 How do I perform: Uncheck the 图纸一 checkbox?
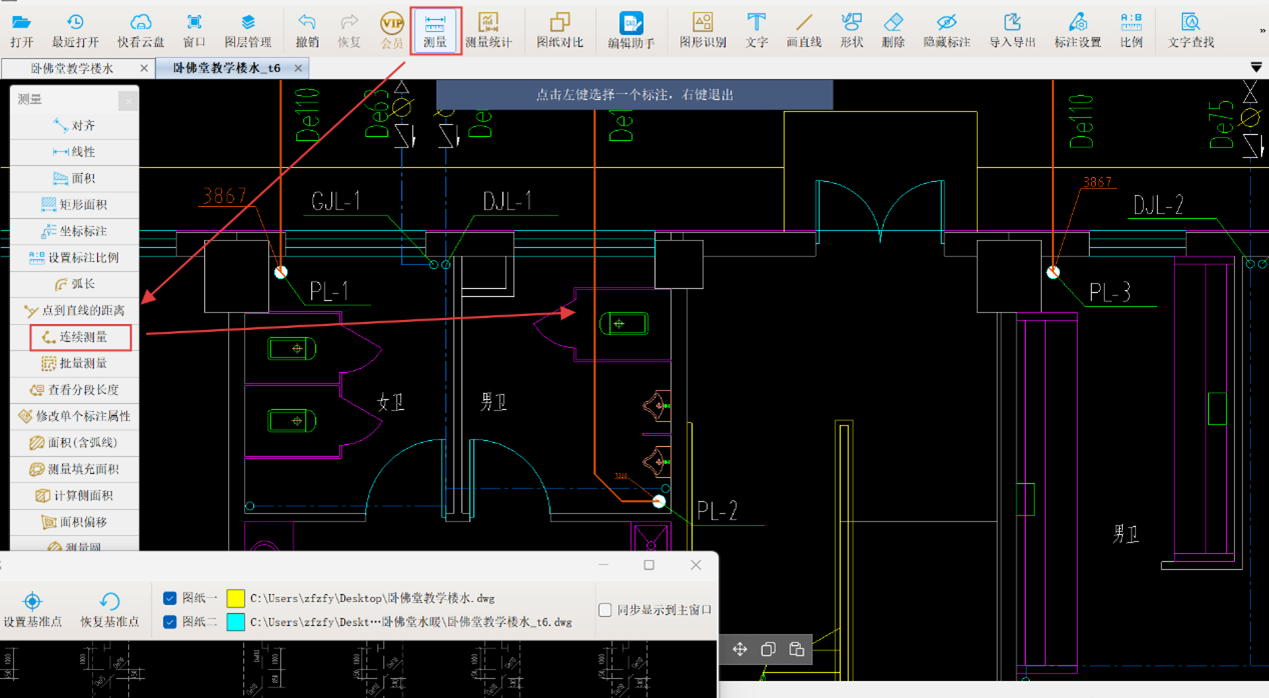coord(170,598)
